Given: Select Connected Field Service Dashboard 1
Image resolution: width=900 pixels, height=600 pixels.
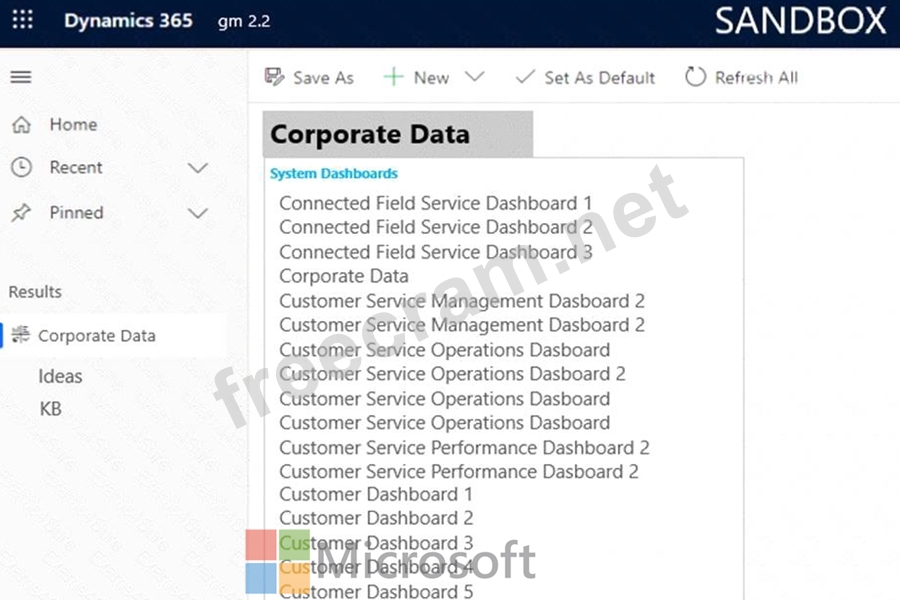Looking at the screenshot, I should [x=435, y=203].
